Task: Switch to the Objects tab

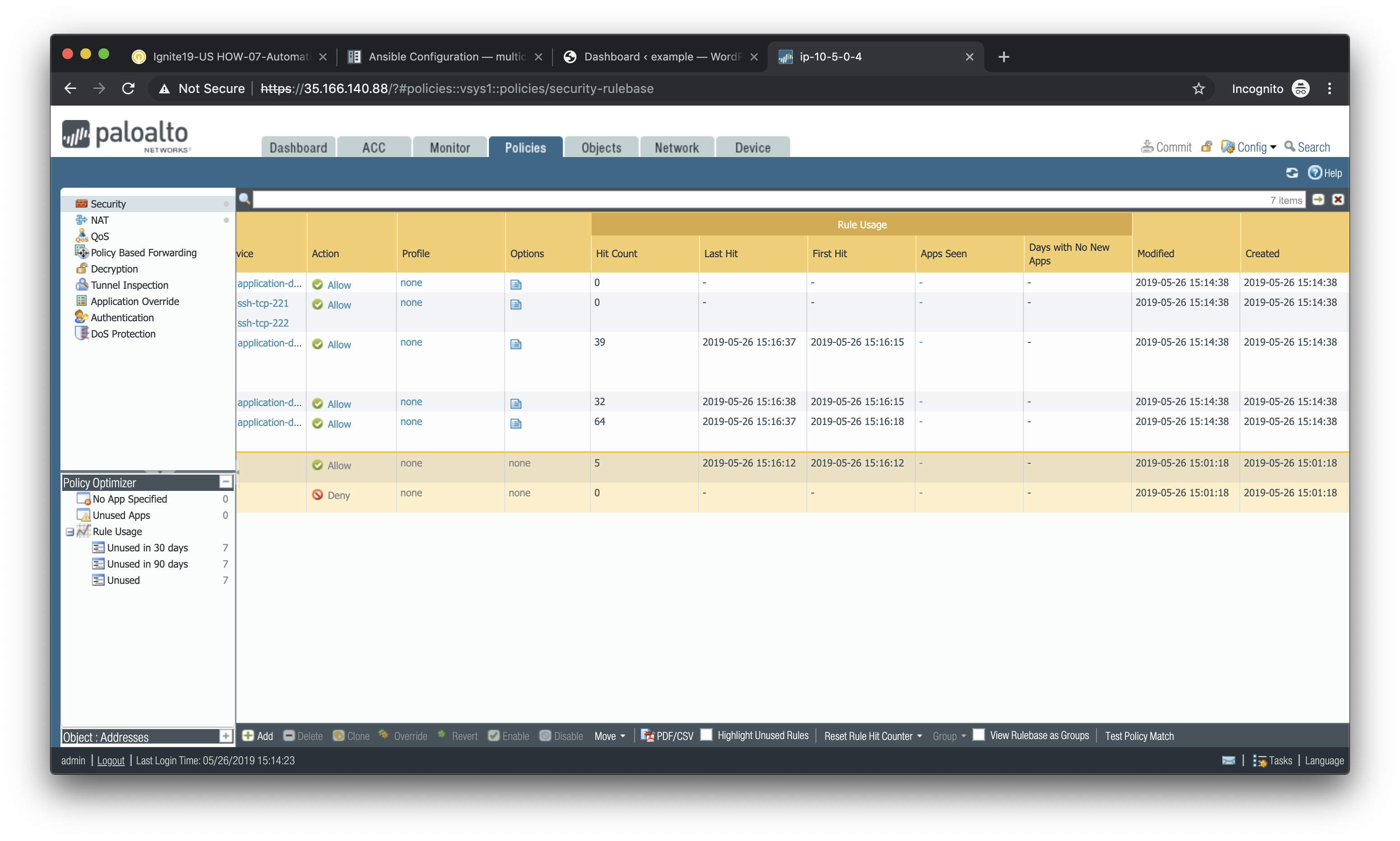Action: point(601,148)
